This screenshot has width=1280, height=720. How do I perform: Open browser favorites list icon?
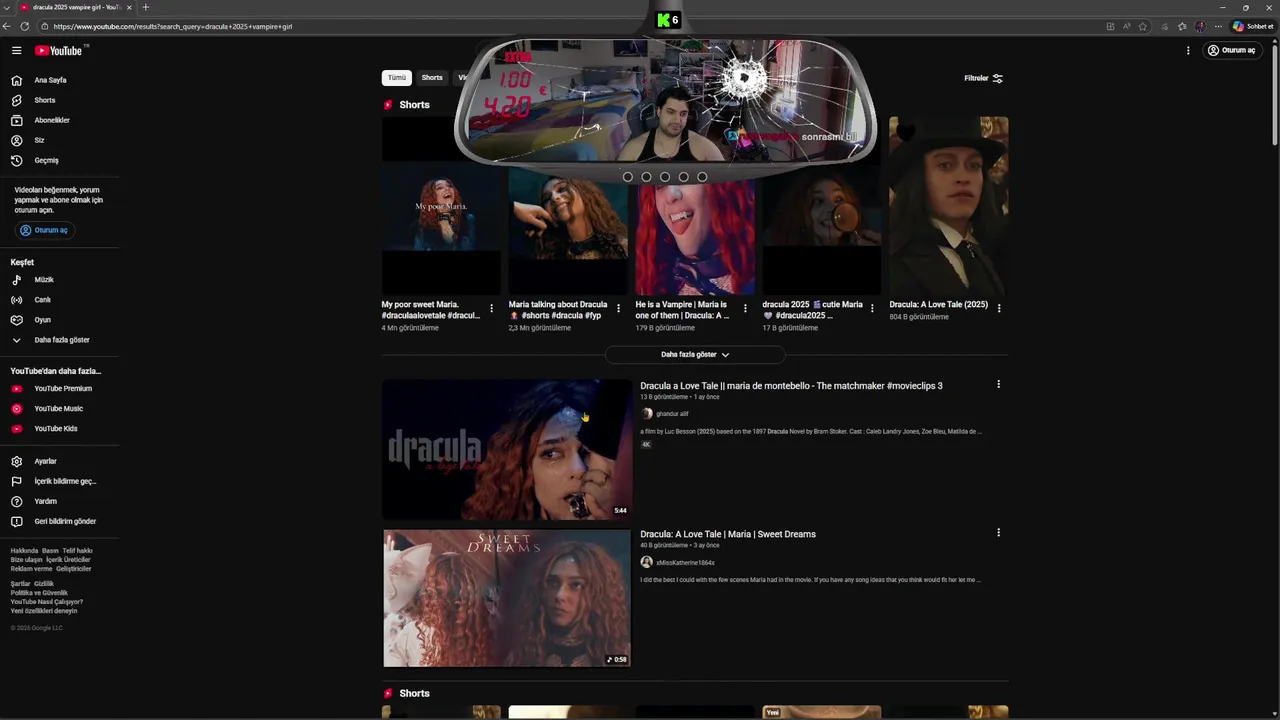[1182, 26]
